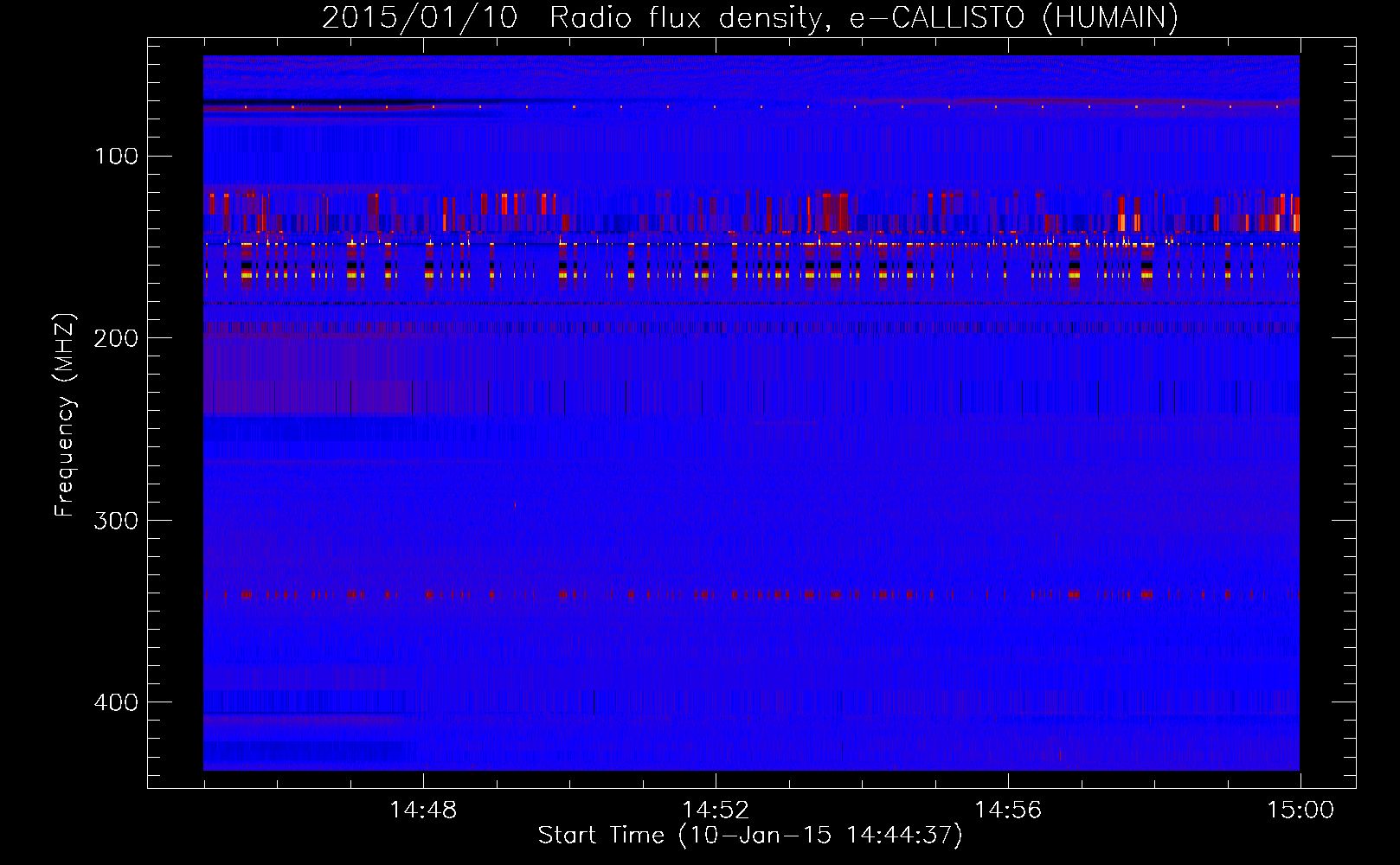Click the 200 frequency tick label

click(117, 338)
